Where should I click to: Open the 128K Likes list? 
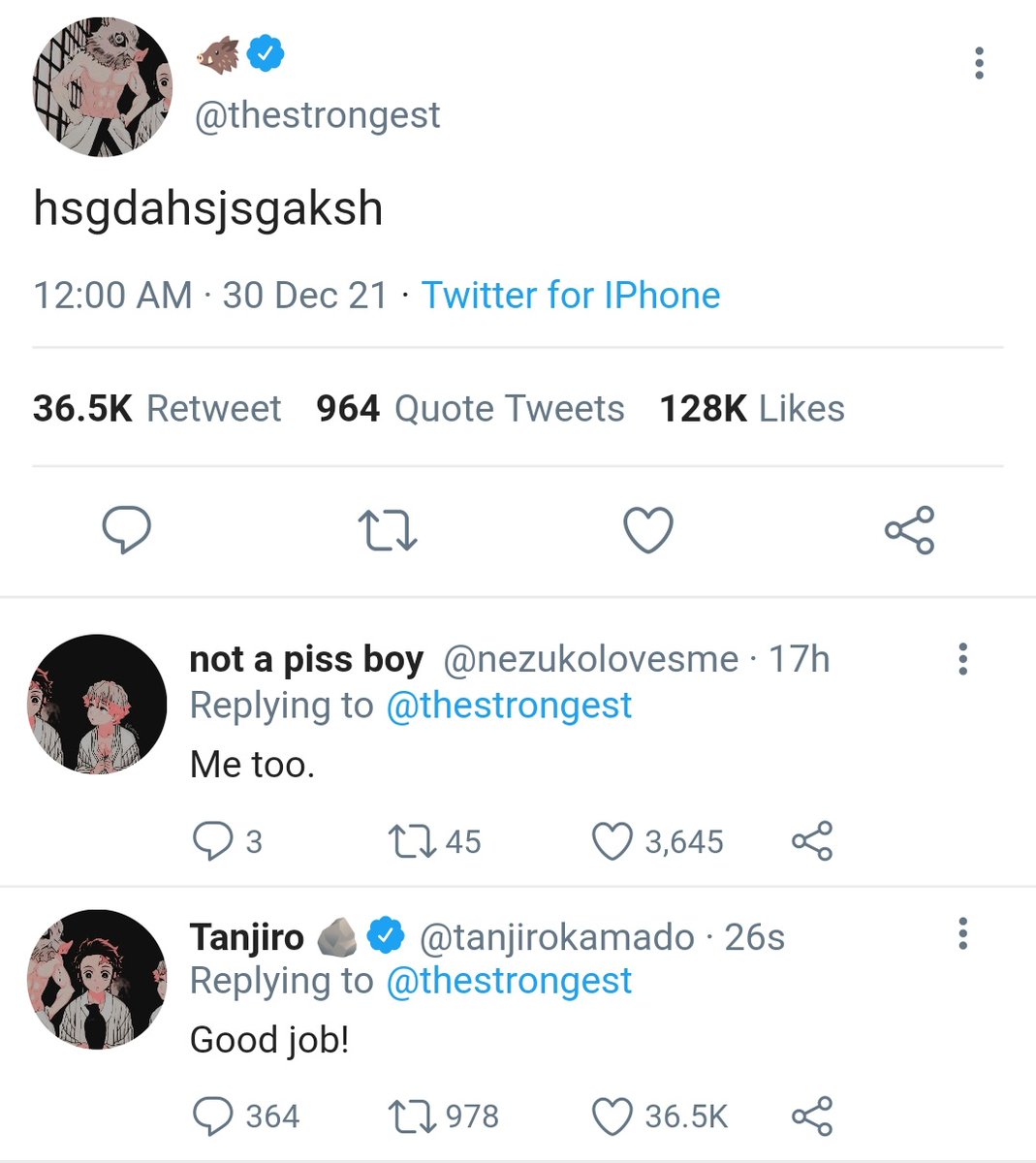pos(752,408)
